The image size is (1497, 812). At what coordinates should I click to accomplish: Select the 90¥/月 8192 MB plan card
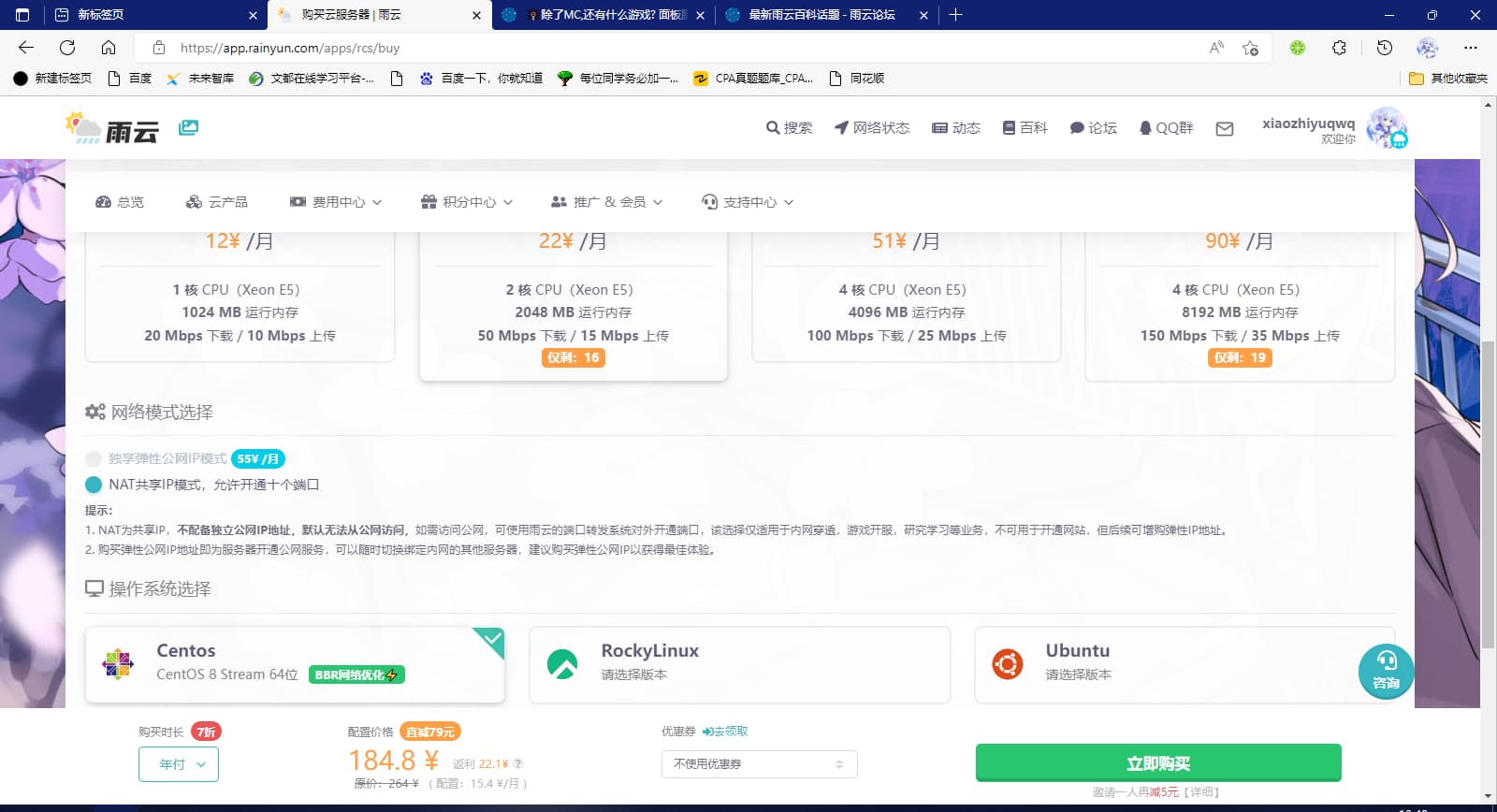click(x=1240, y=306)
